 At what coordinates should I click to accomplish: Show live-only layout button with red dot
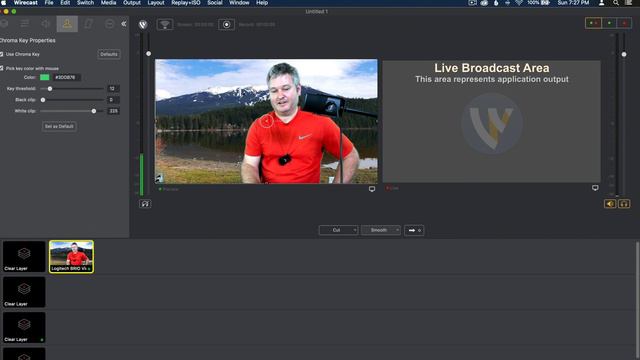pyautogui.click(x=624, y=23)
